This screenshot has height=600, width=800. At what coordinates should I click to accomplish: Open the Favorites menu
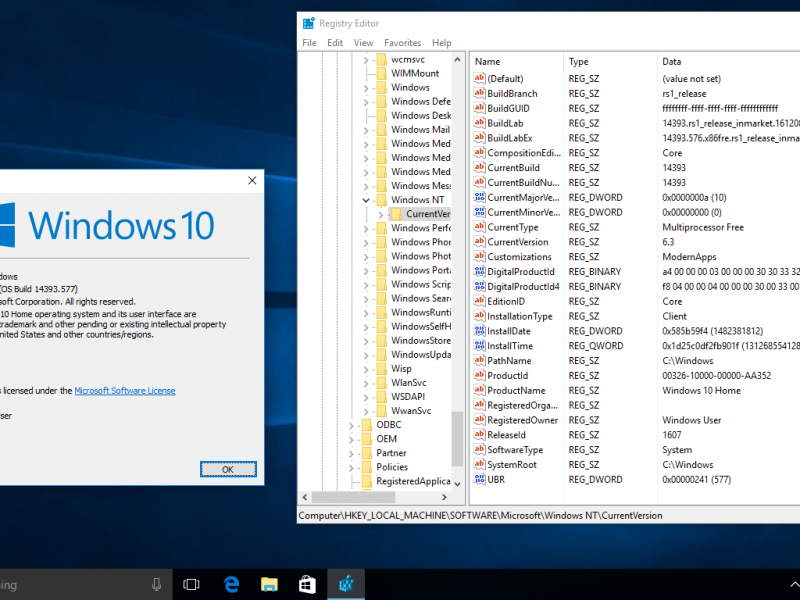coord(403,43)
